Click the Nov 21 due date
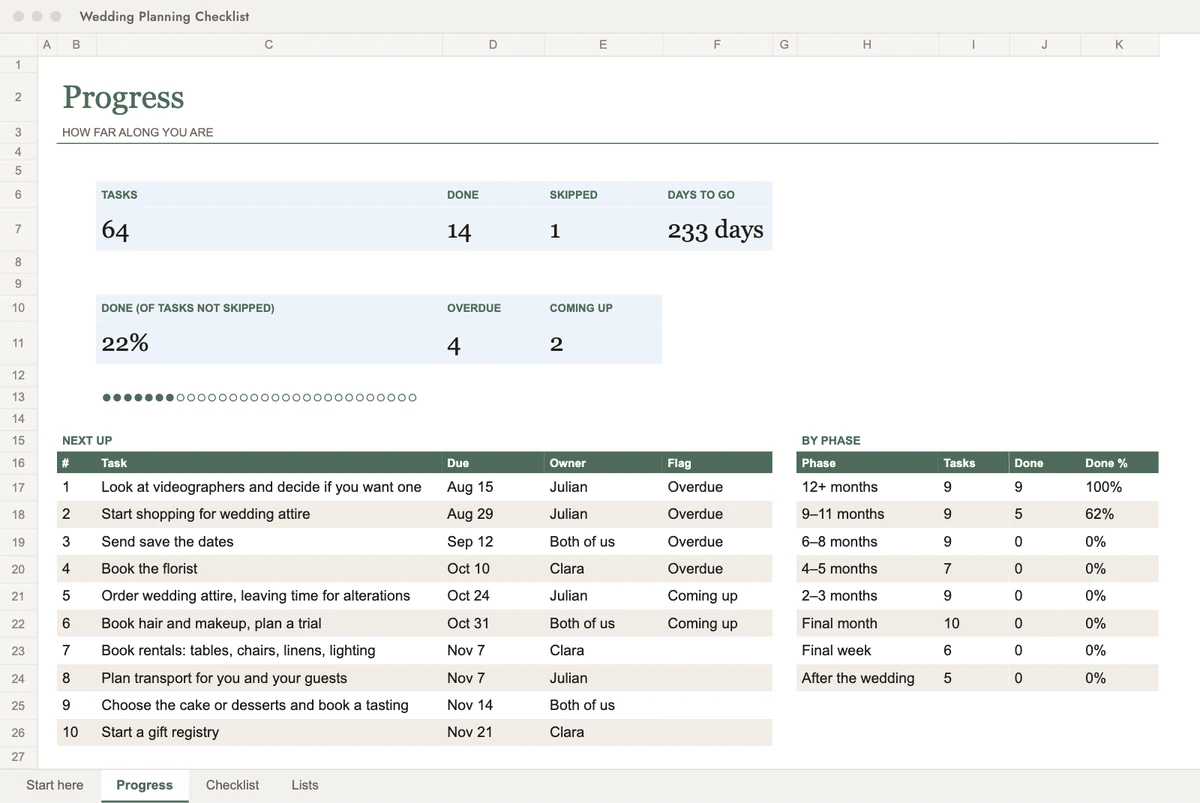Viewport: 1200px width, 803px height. click(x=470, y=732)
